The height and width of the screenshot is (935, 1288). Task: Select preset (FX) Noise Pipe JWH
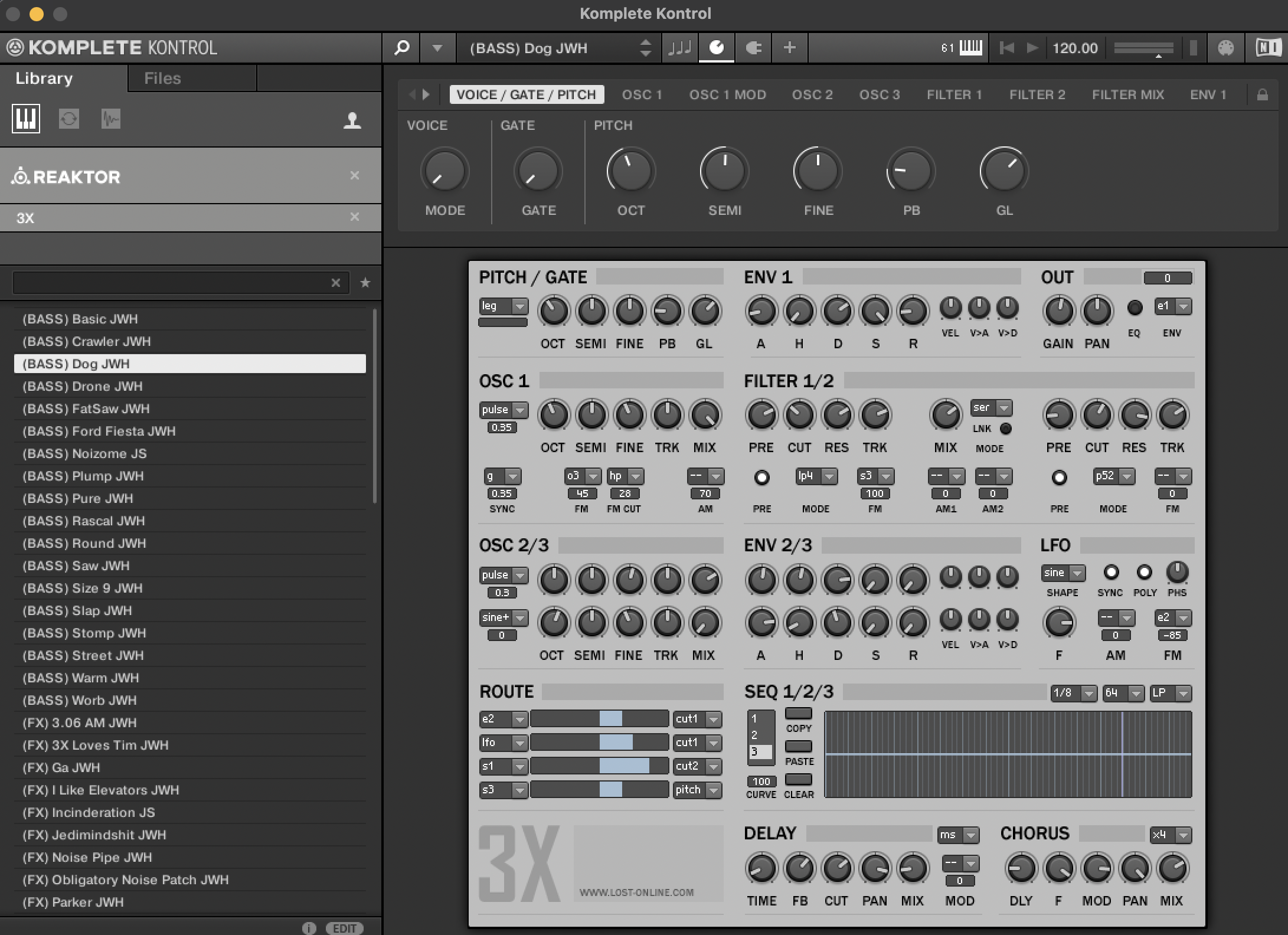pos(189,857)
